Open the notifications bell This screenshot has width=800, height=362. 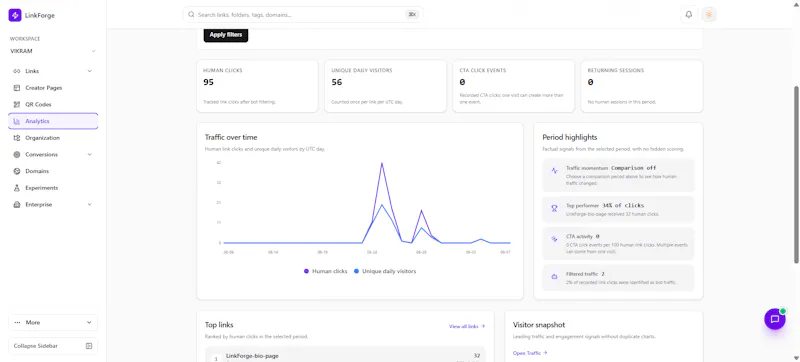(x=689, y=15)
